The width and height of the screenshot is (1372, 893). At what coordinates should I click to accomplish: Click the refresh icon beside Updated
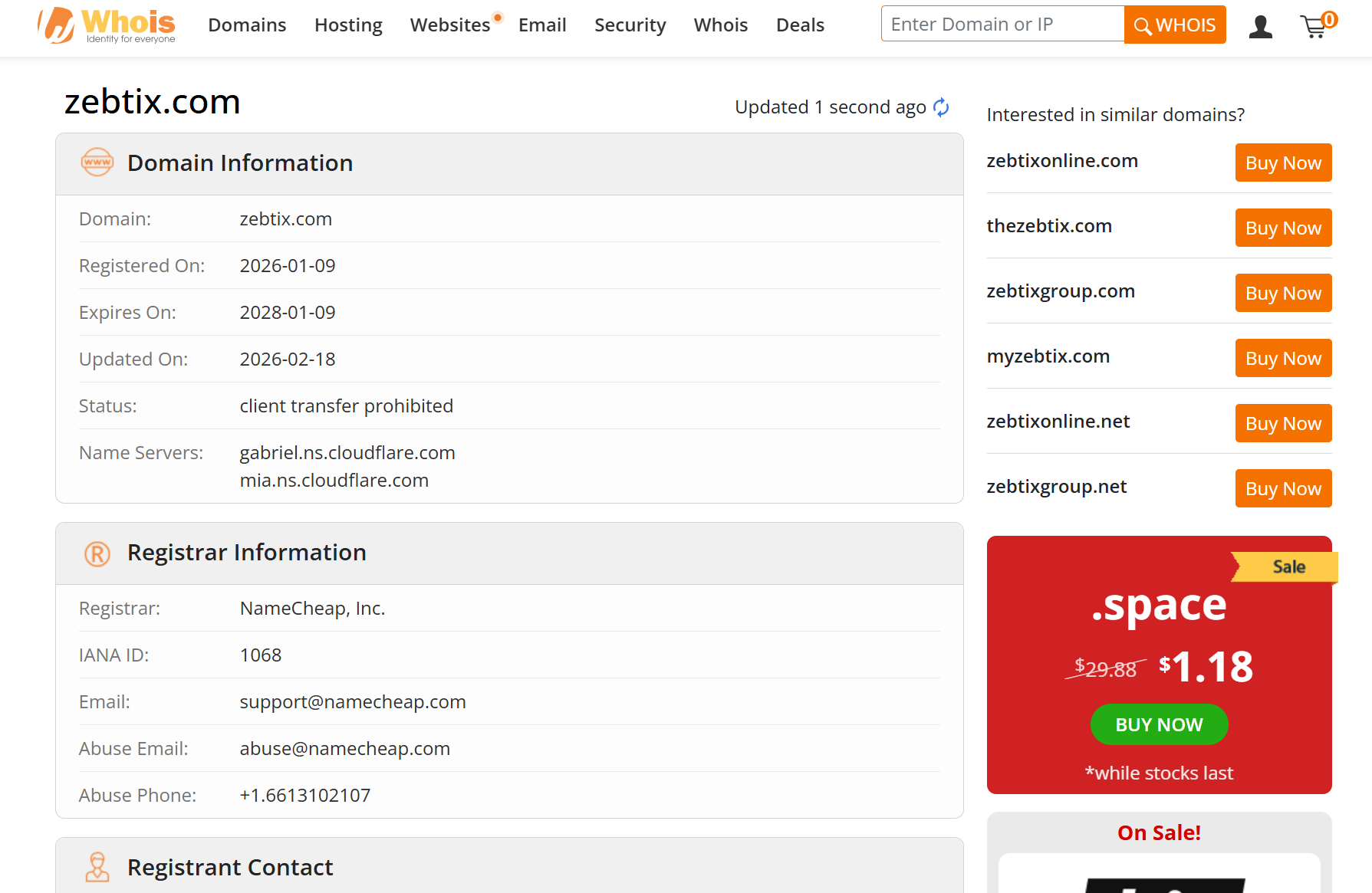(x=941, y=107)
